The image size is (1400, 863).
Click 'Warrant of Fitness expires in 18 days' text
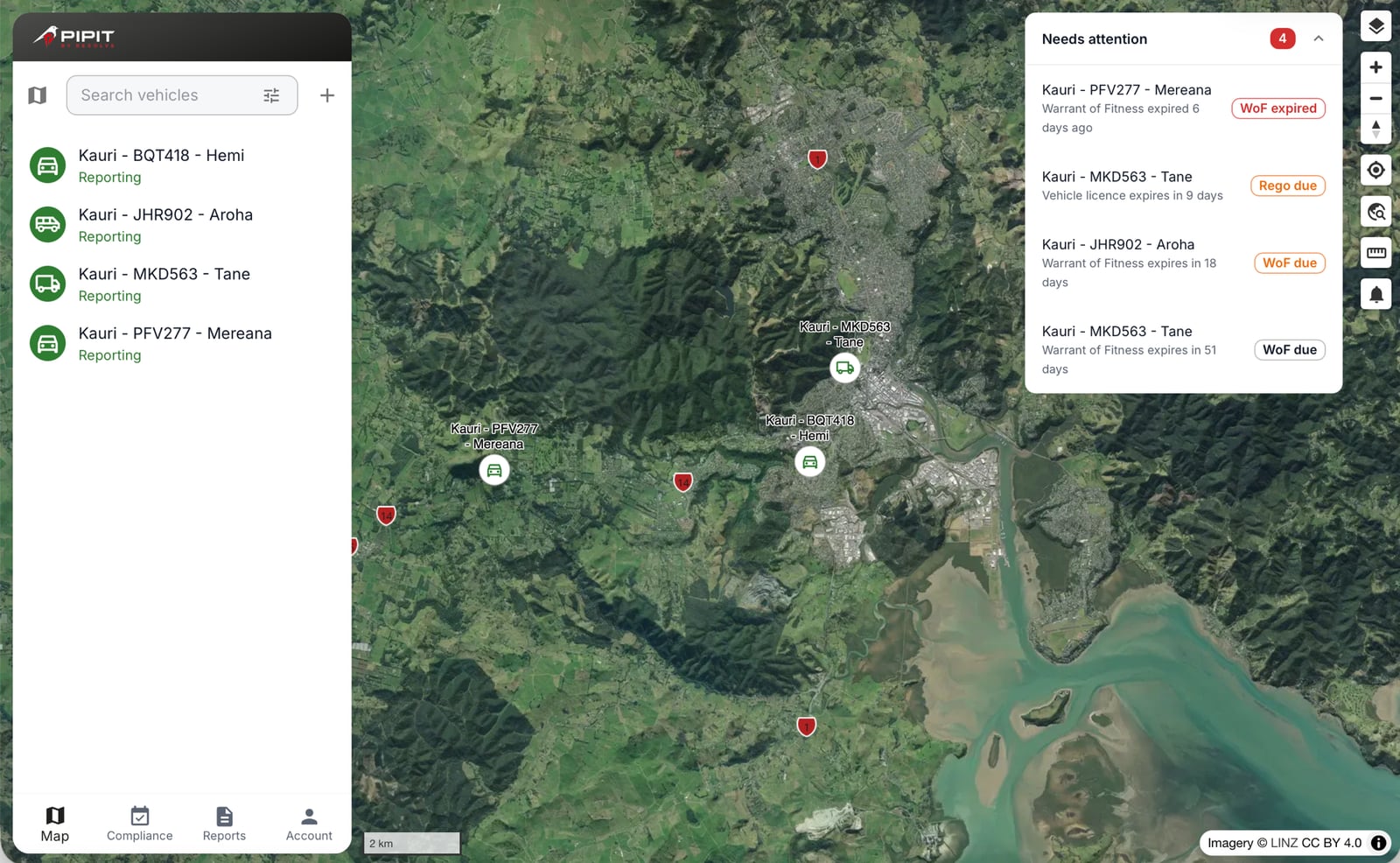(1129, 272)
